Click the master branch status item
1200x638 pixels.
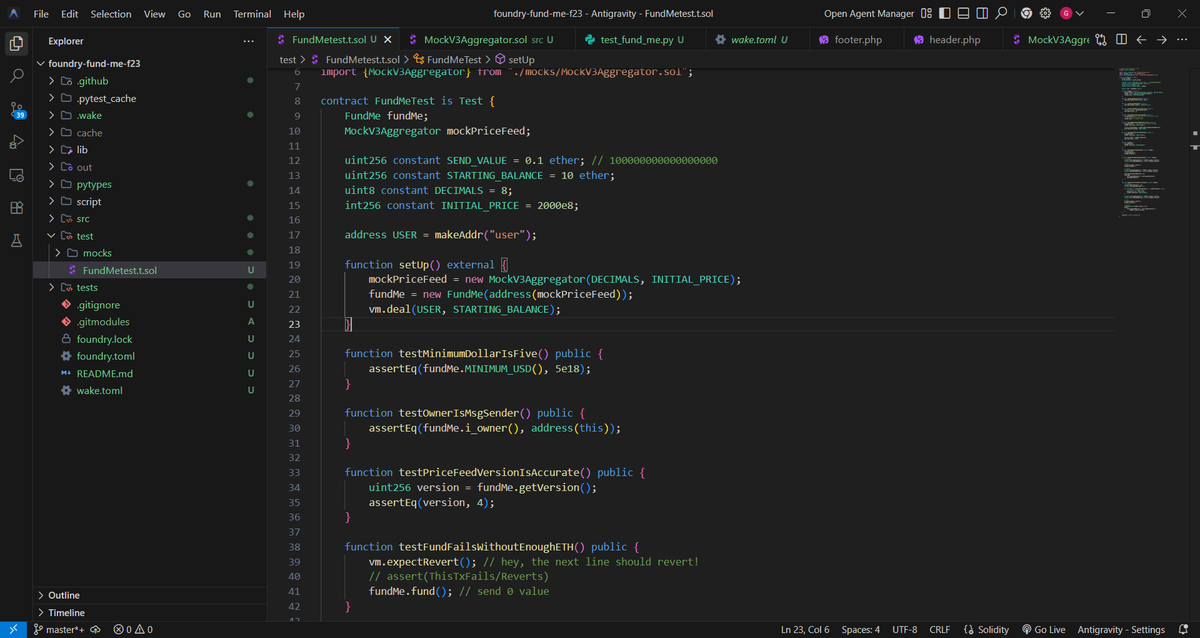58,629
